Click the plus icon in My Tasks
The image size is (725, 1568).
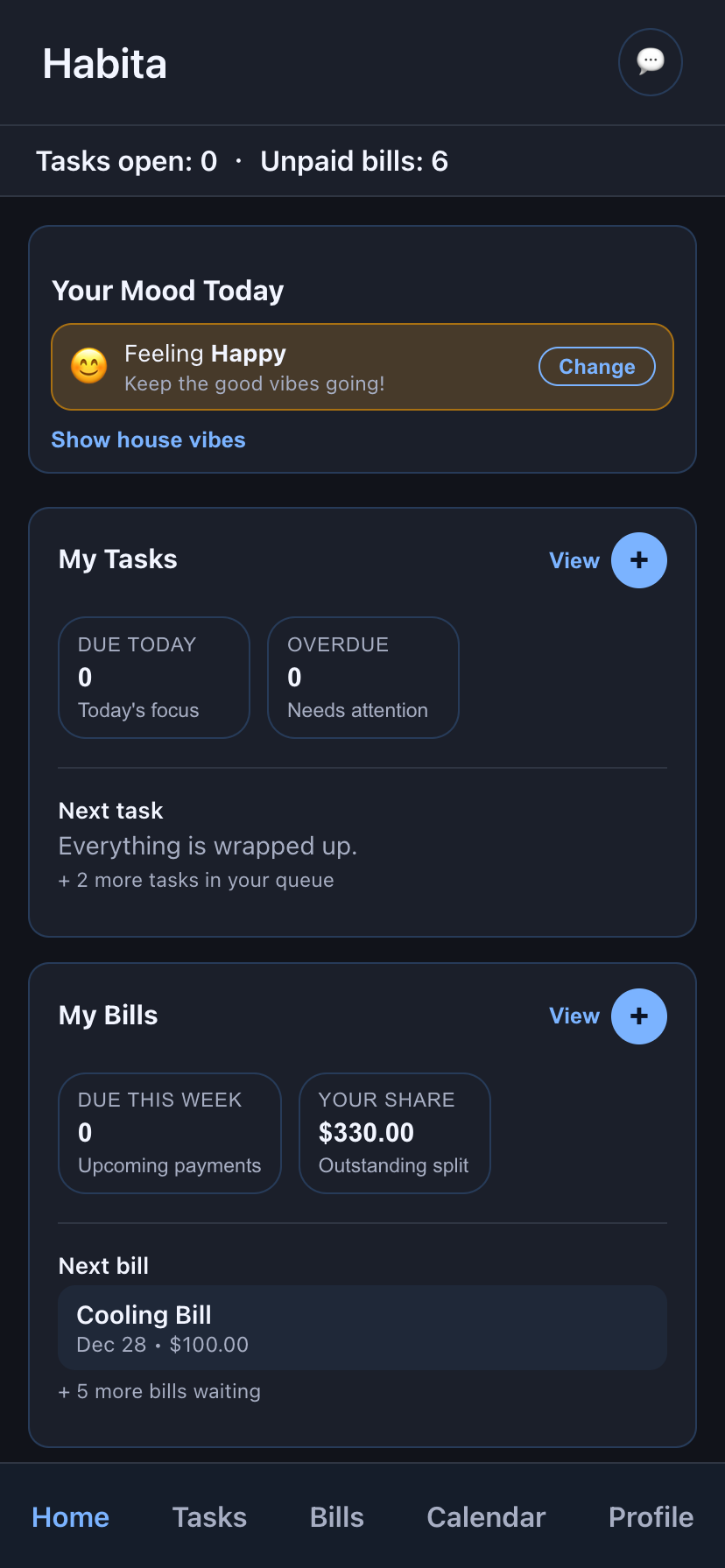coord(638,560)
